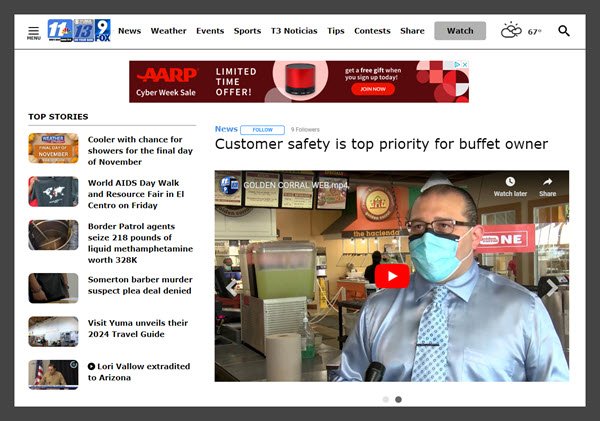Click the partly cloudy weather icon
600x421 pixels.
(x=511, y=31)
